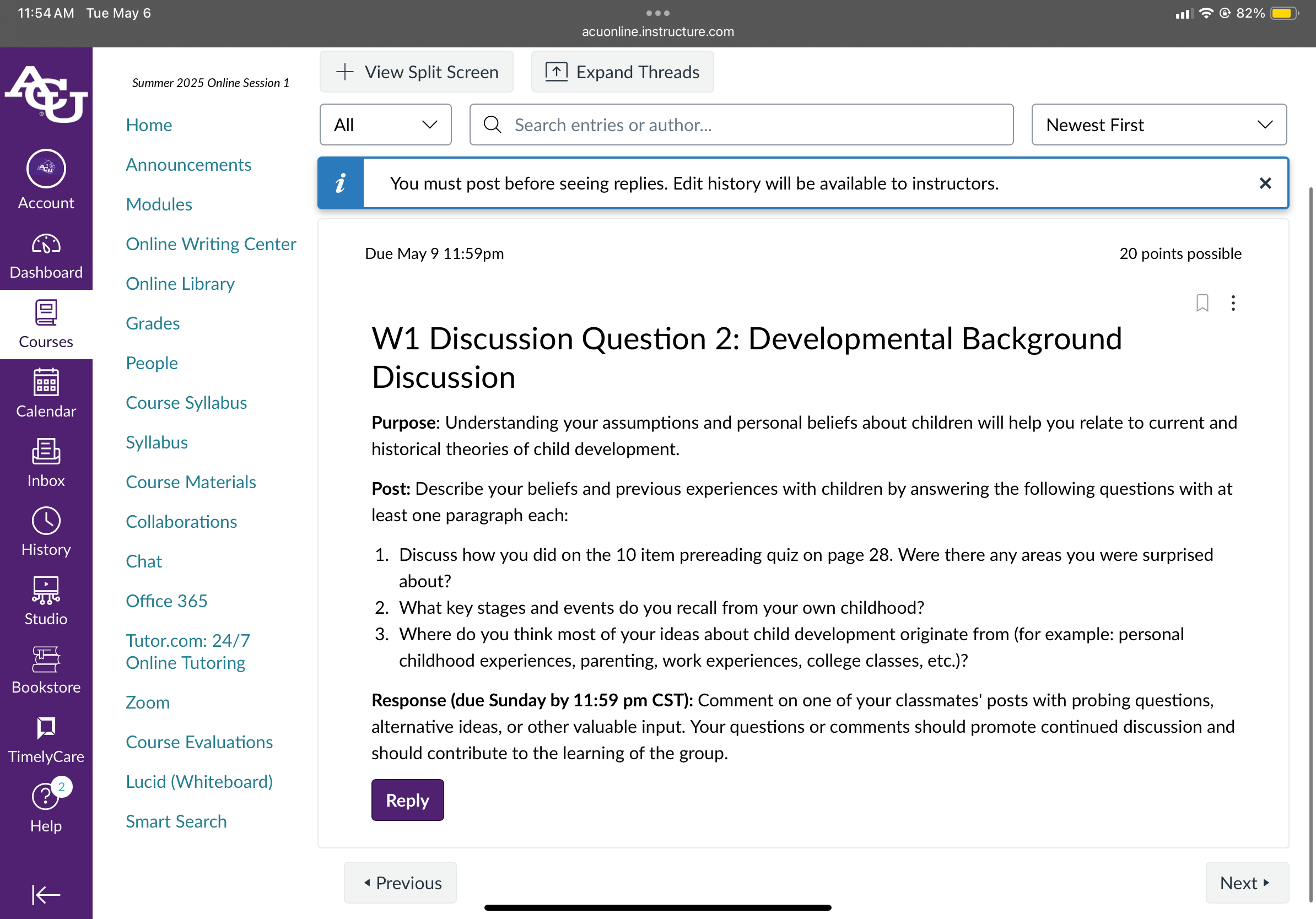Open the Calendar icon in sidebar
This screenshot has height=919, width=1316.
point(46,382)
